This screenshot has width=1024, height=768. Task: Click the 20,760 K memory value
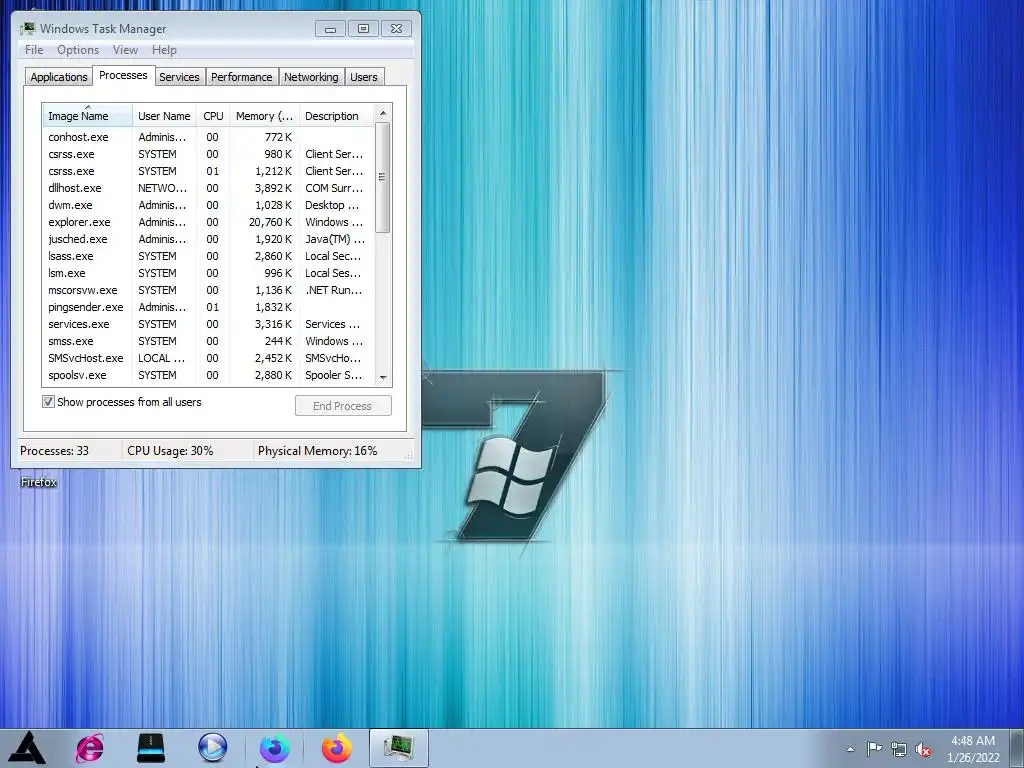coord(270,222)
